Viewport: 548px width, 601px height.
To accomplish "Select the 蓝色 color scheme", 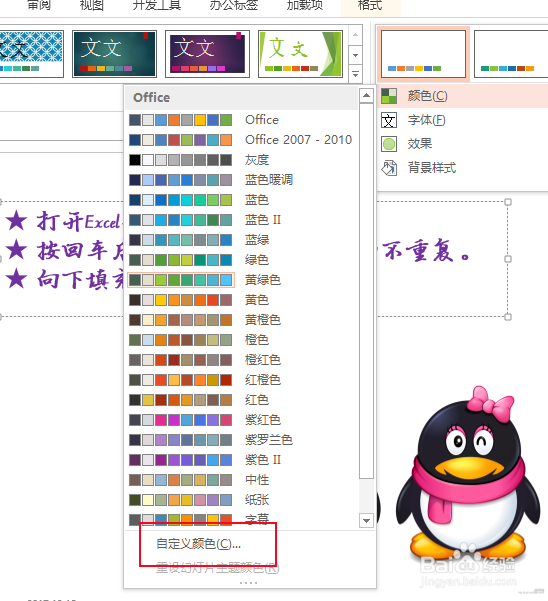I will coord(241,200).
